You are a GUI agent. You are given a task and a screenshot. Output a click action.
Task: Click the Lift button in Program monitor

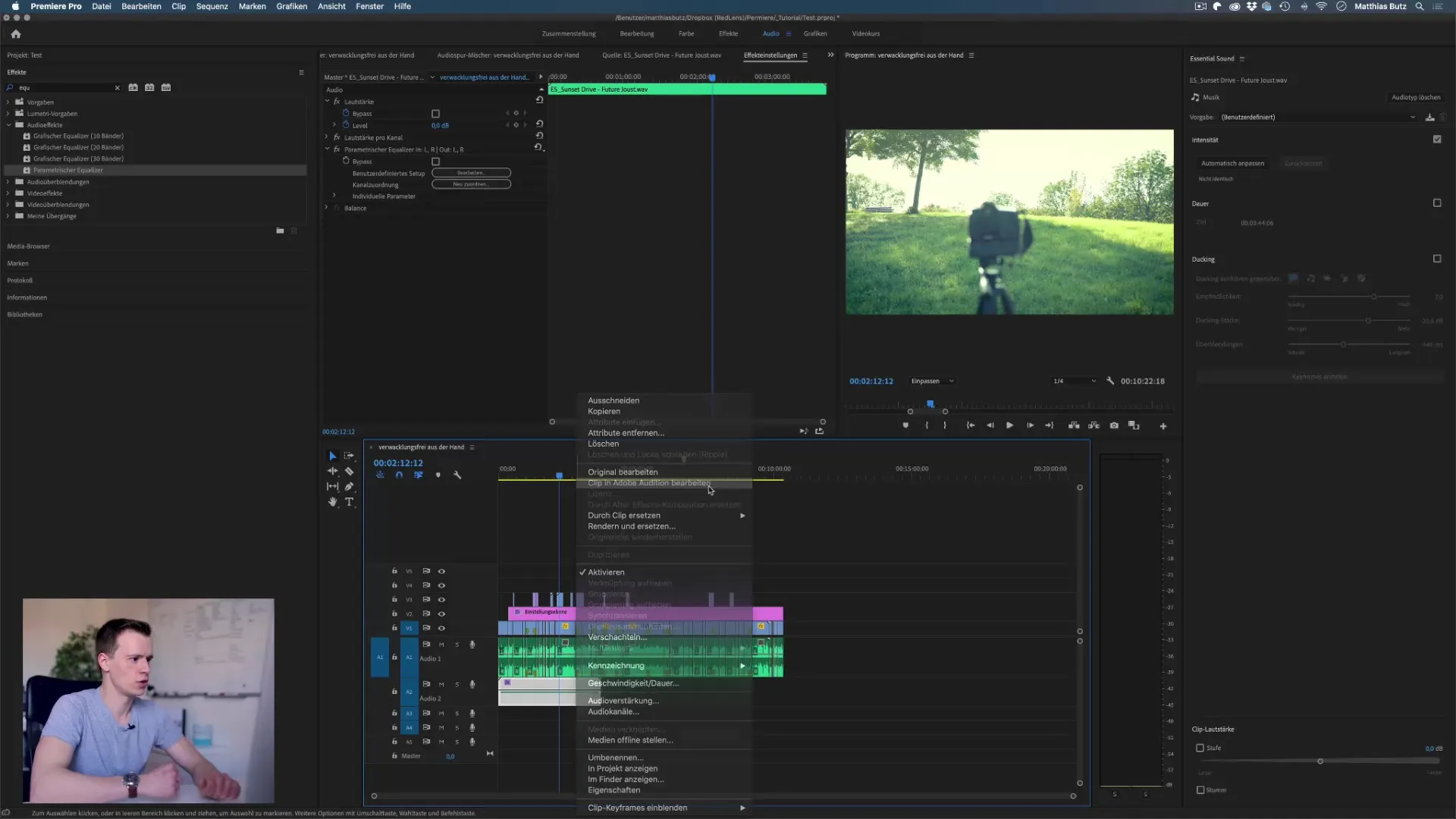click(1074, 425)
